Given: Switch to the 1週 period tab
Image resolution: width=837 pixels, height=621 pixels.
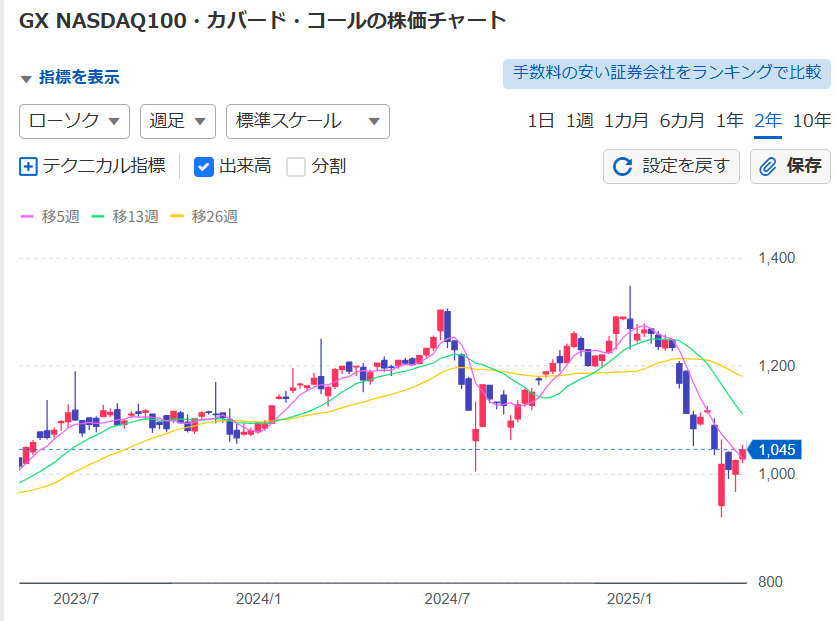Looking at the screenshot, I should [x=580, y=121].
